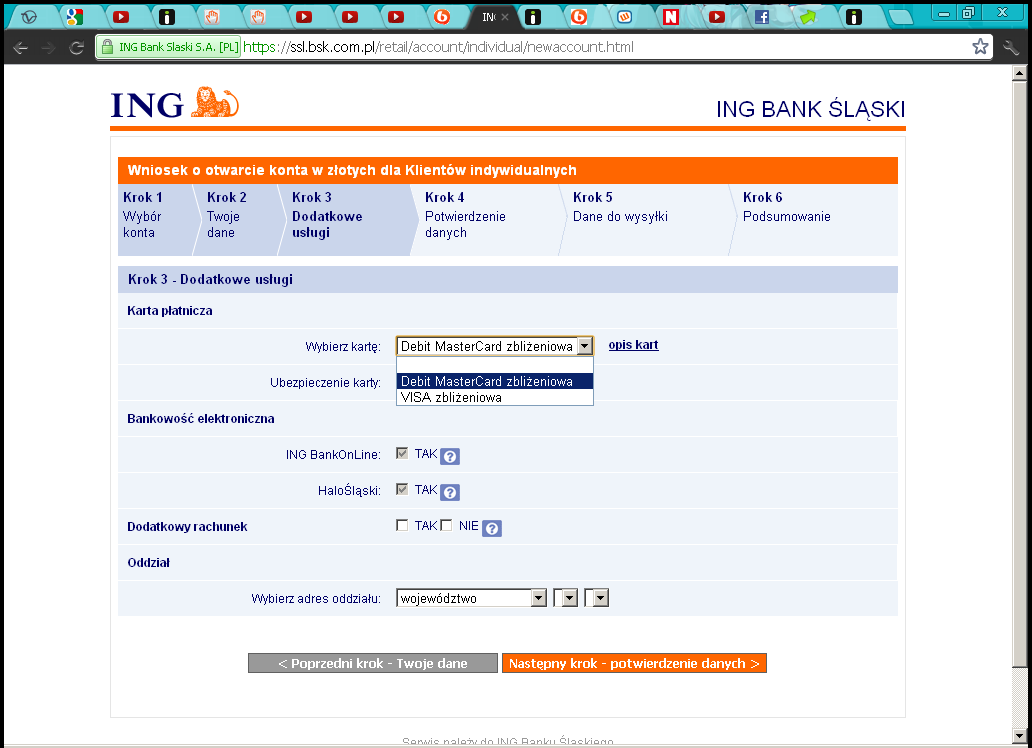Screen dimensions: 1032x748
Task: Switch to the orange W browser tab
Action: click(x=624, y=17)
